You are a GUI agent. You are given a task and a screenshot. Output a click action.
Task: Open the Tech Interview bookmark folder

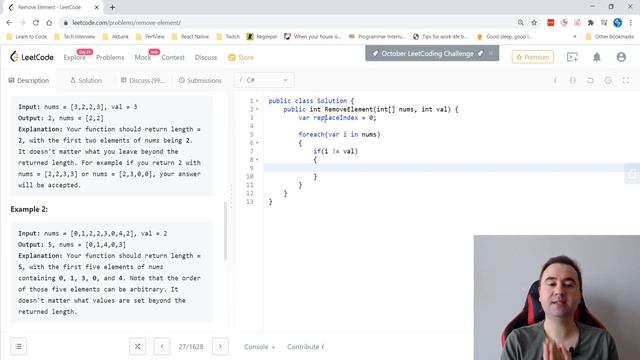coord(74,37)
